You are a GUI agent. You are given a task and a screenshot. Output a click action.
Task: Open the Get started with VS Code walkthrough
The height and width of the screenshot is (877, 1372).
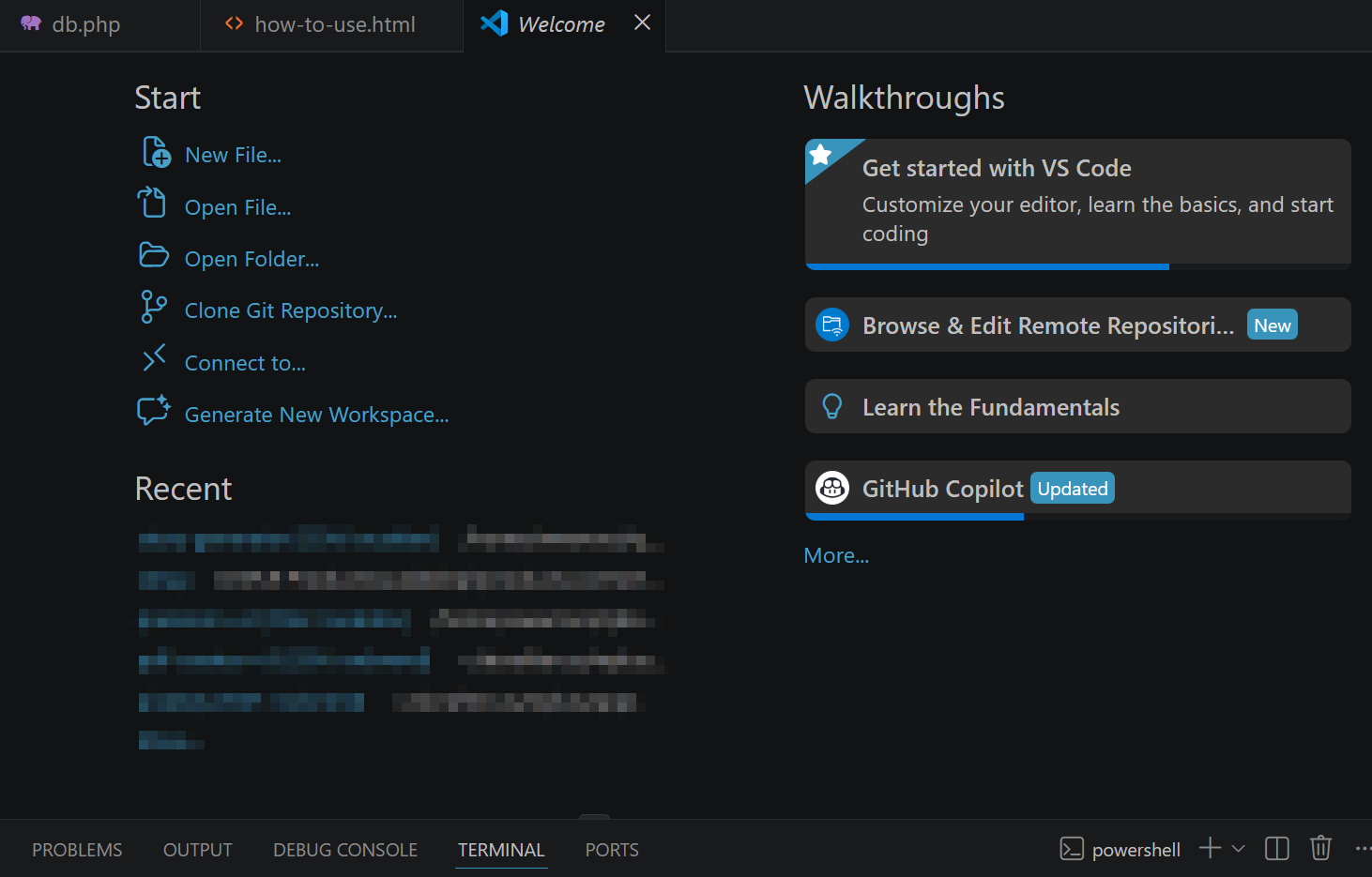tap(1078, 204)
